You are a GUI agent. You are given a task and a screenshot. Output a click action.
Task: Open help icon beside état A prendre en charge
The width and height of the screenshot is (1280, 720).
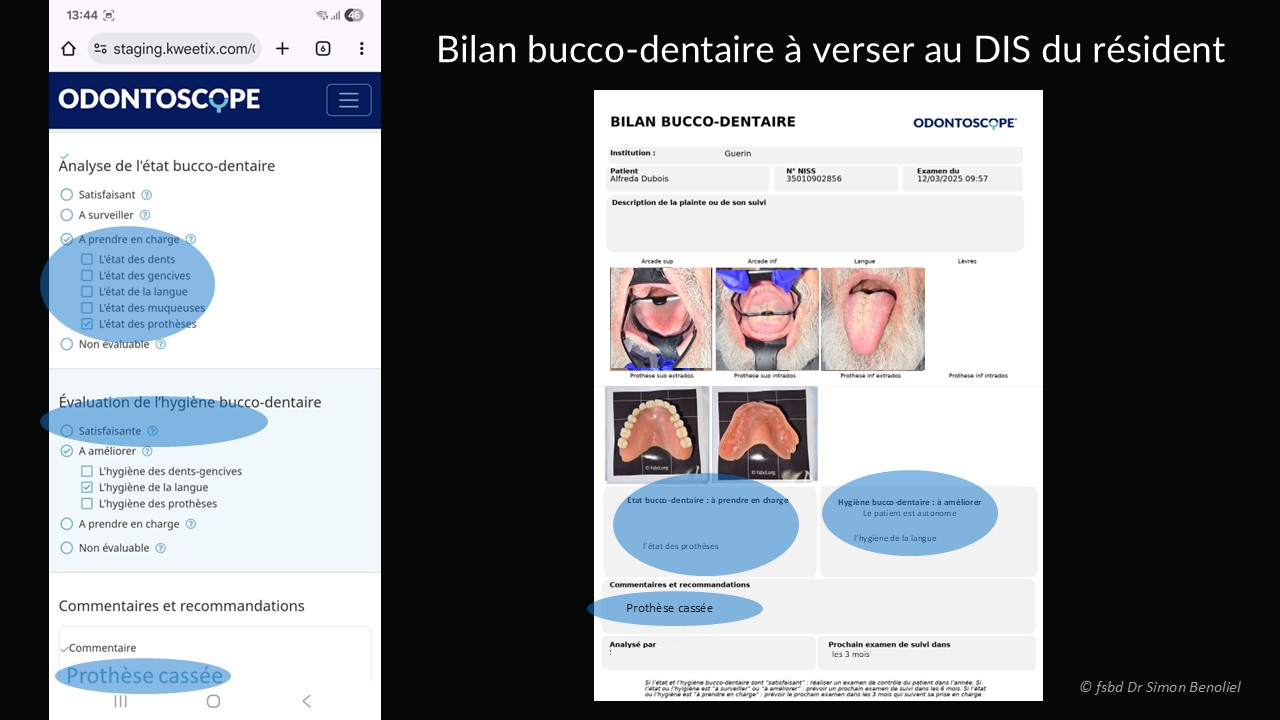tap(190, 239)
